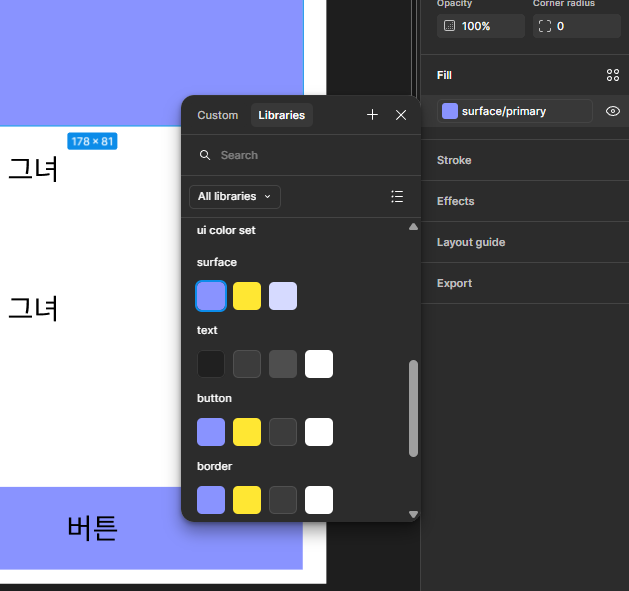The image size is (629, 591).
Task: Open the Layout guide section
Action: (471, 242)
